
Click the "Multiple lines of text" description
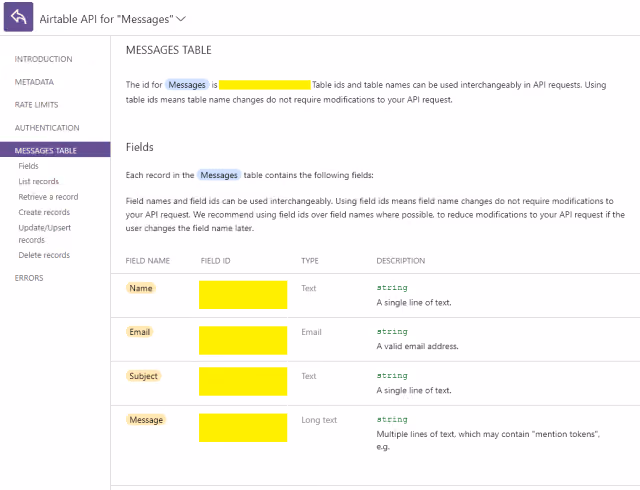click(488, 440)
